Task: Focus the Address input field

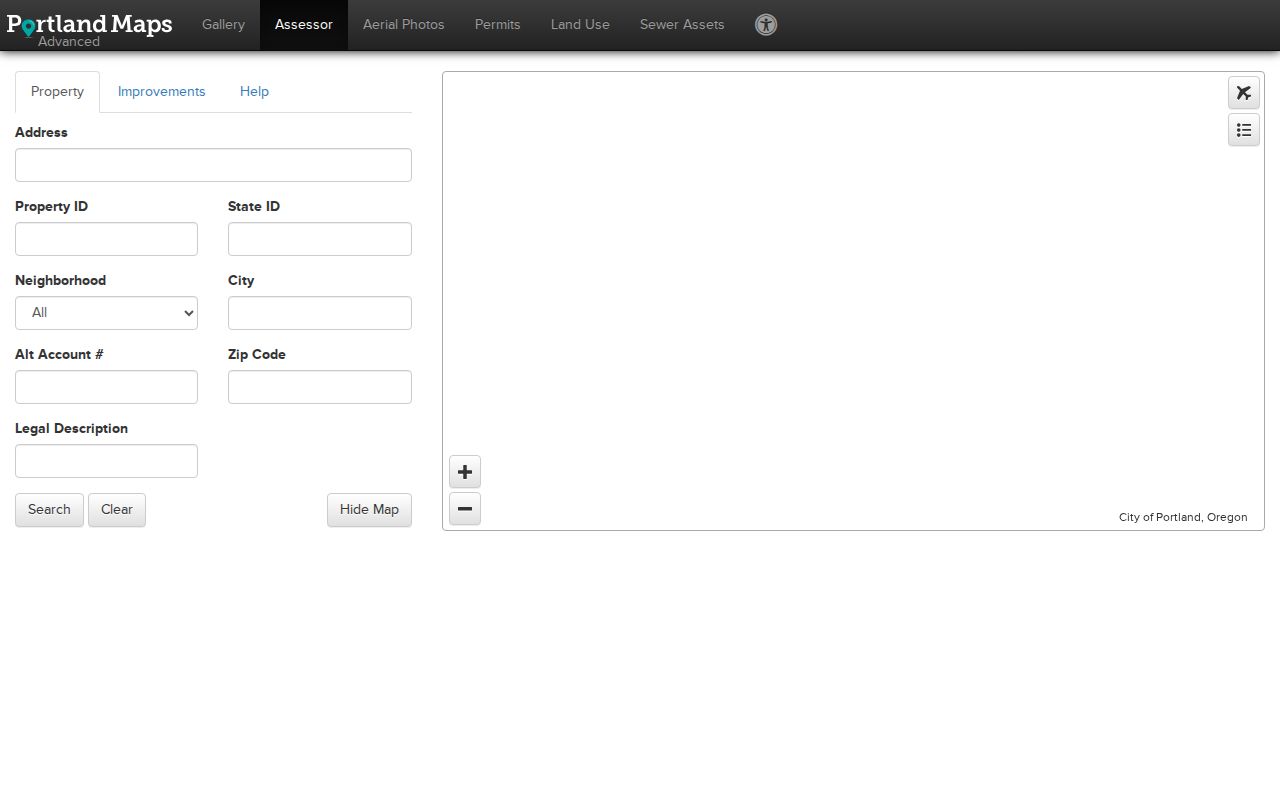Action: (x=213, y=165)
